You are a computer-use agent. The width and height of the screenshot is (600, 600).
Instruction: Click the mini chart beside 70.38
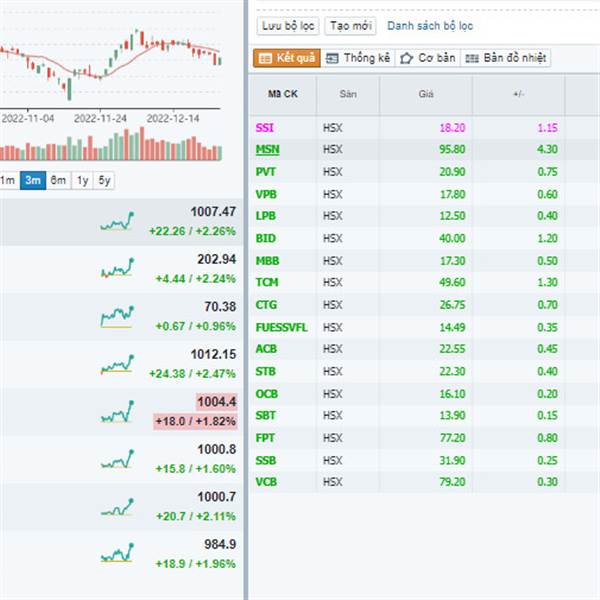point(117,316)
